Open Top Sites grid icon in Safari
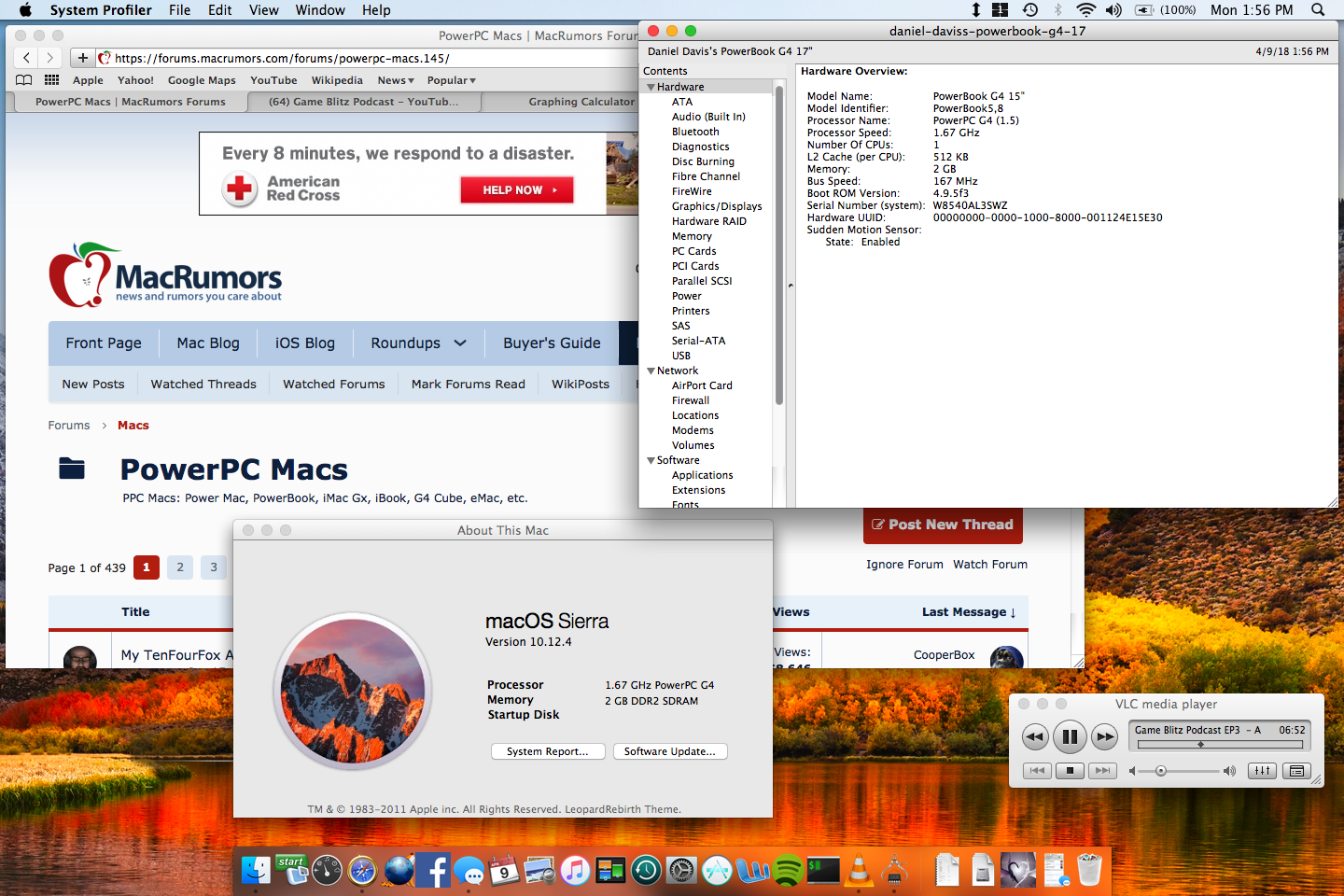 [52, 80]
